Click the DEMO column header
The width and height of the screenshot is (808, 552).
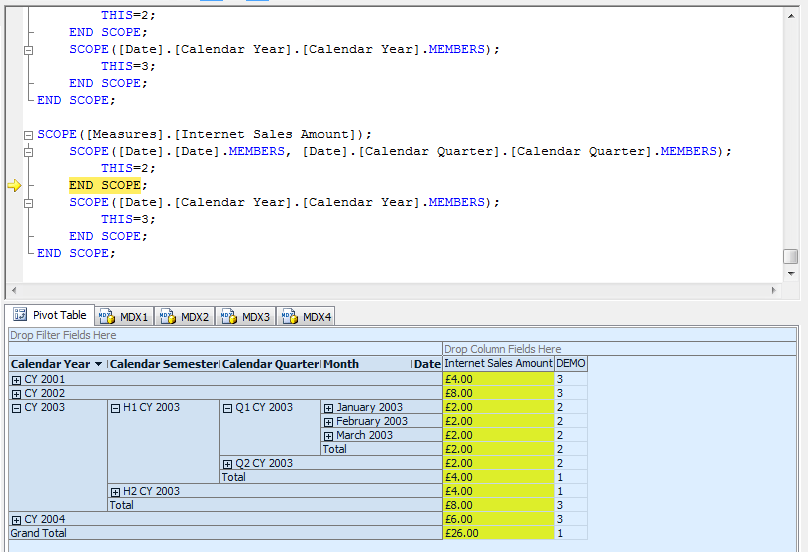570,363
